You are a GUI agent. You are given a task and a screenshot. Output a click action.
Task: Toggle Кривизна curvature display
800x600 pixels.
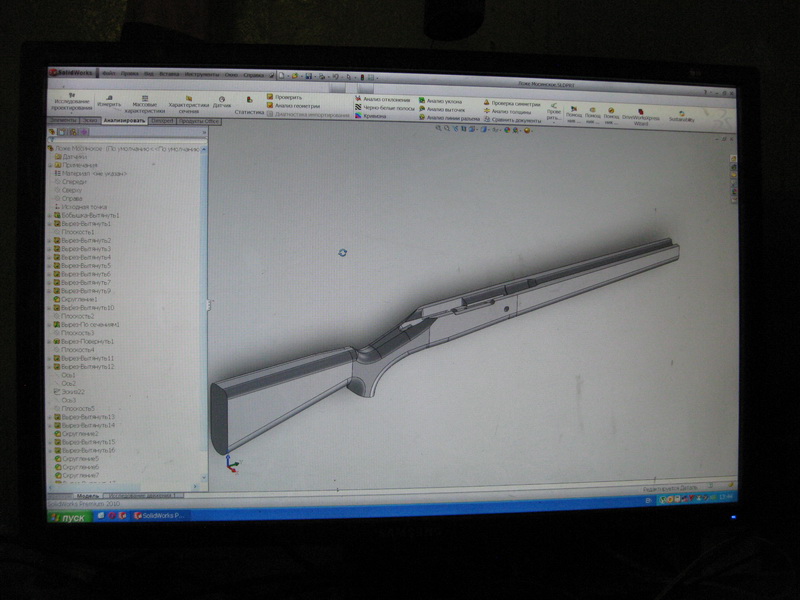375,116
